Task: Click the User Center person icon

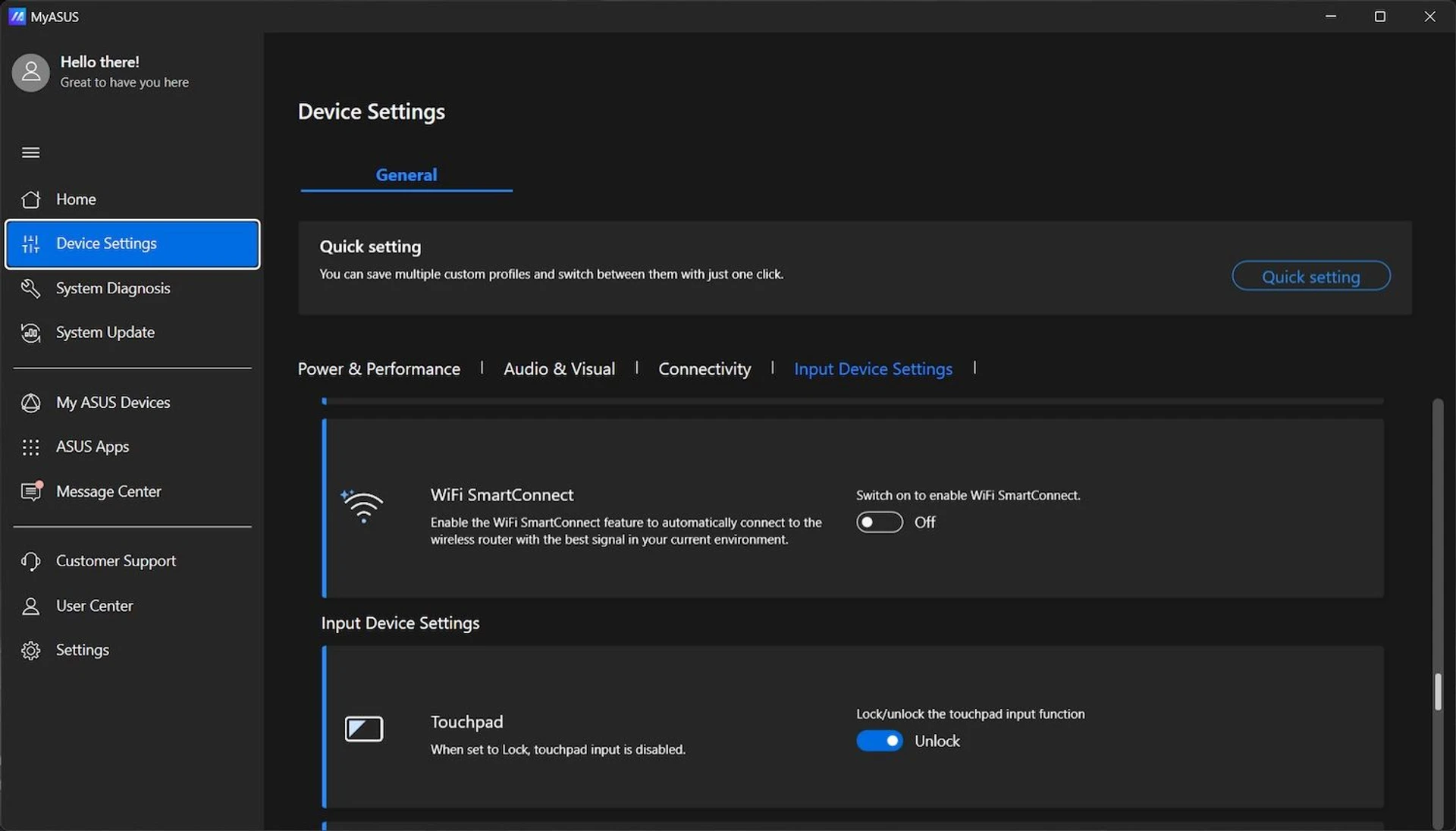Action: (31, 606)
